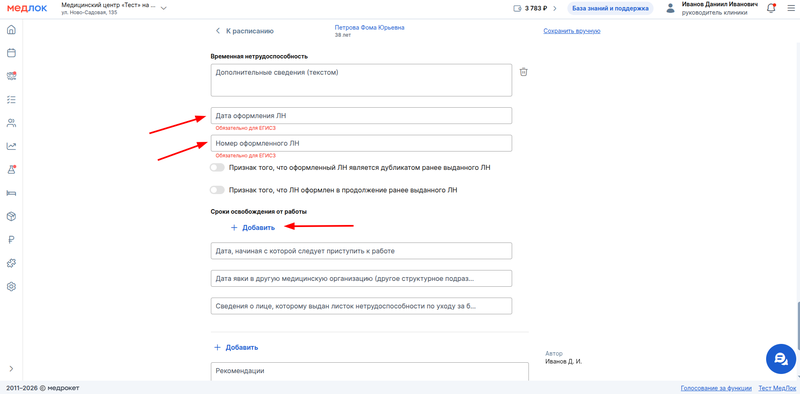Click the Временная нетрудоспособность heading

pos(259,56)
